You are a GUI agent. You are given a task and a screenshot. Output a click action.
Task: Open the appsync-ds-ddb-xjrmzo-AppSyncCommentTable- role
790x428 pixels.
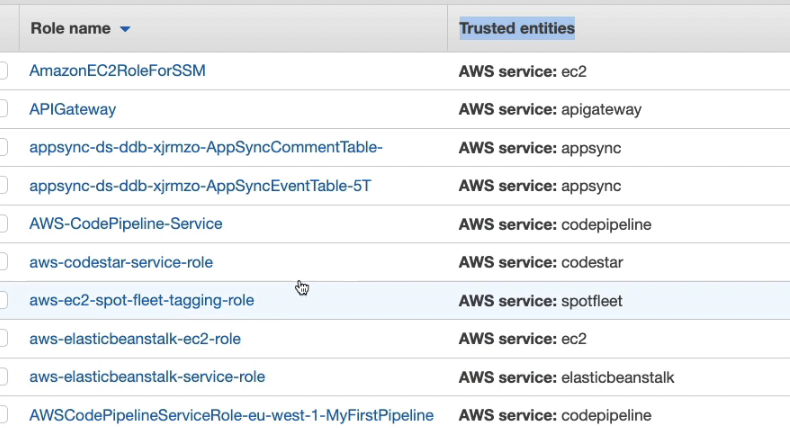click(x=206, y=148)
